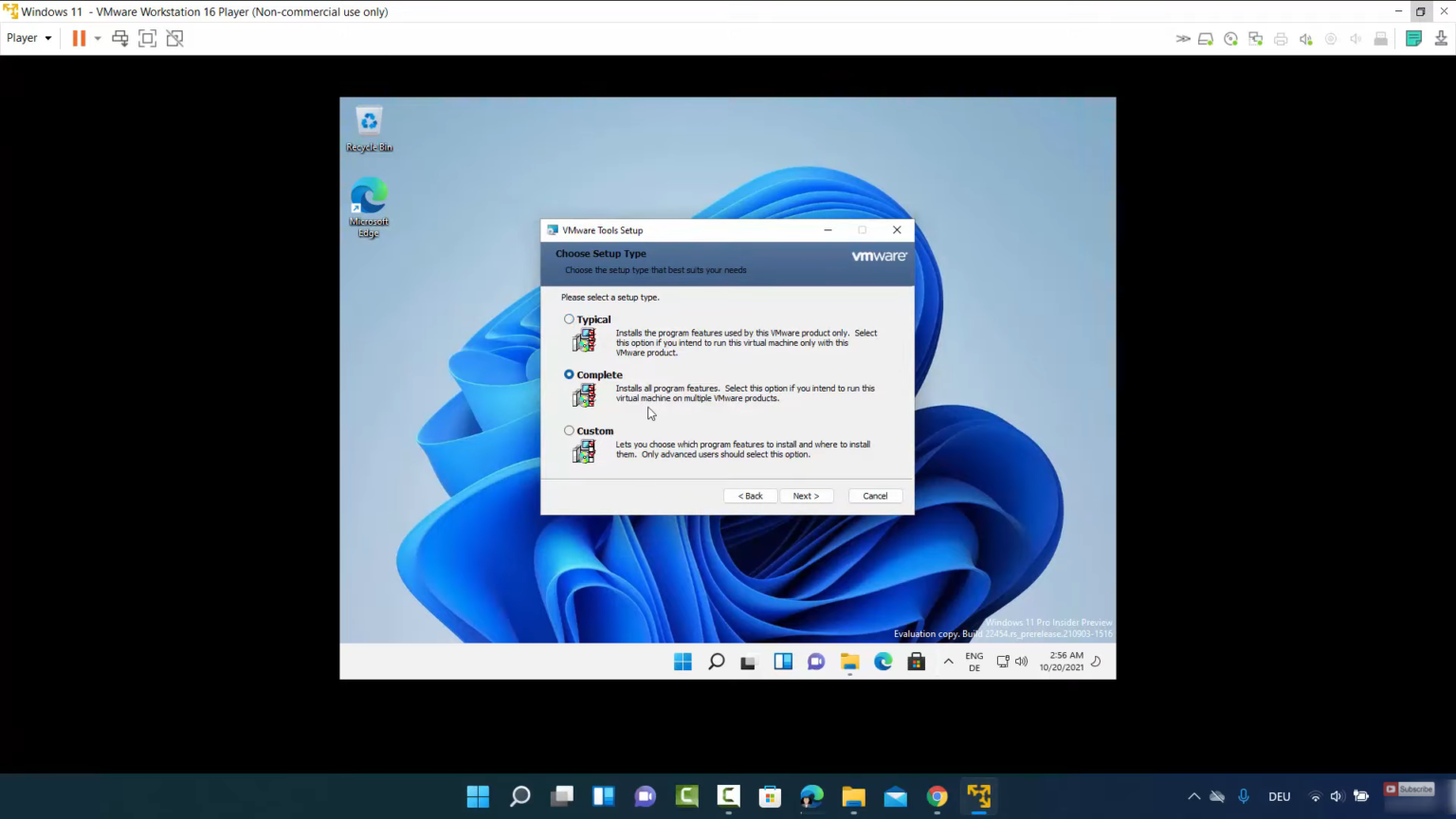Click the CD/DVD drive device icon
Screen dimensions: 1456x819
point(1230,39)
